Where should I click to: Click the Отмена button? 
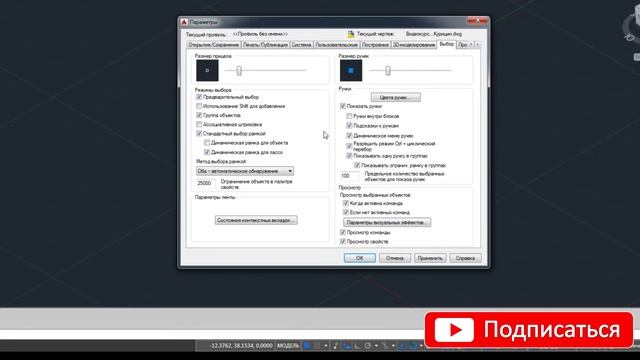coord(395,258)
